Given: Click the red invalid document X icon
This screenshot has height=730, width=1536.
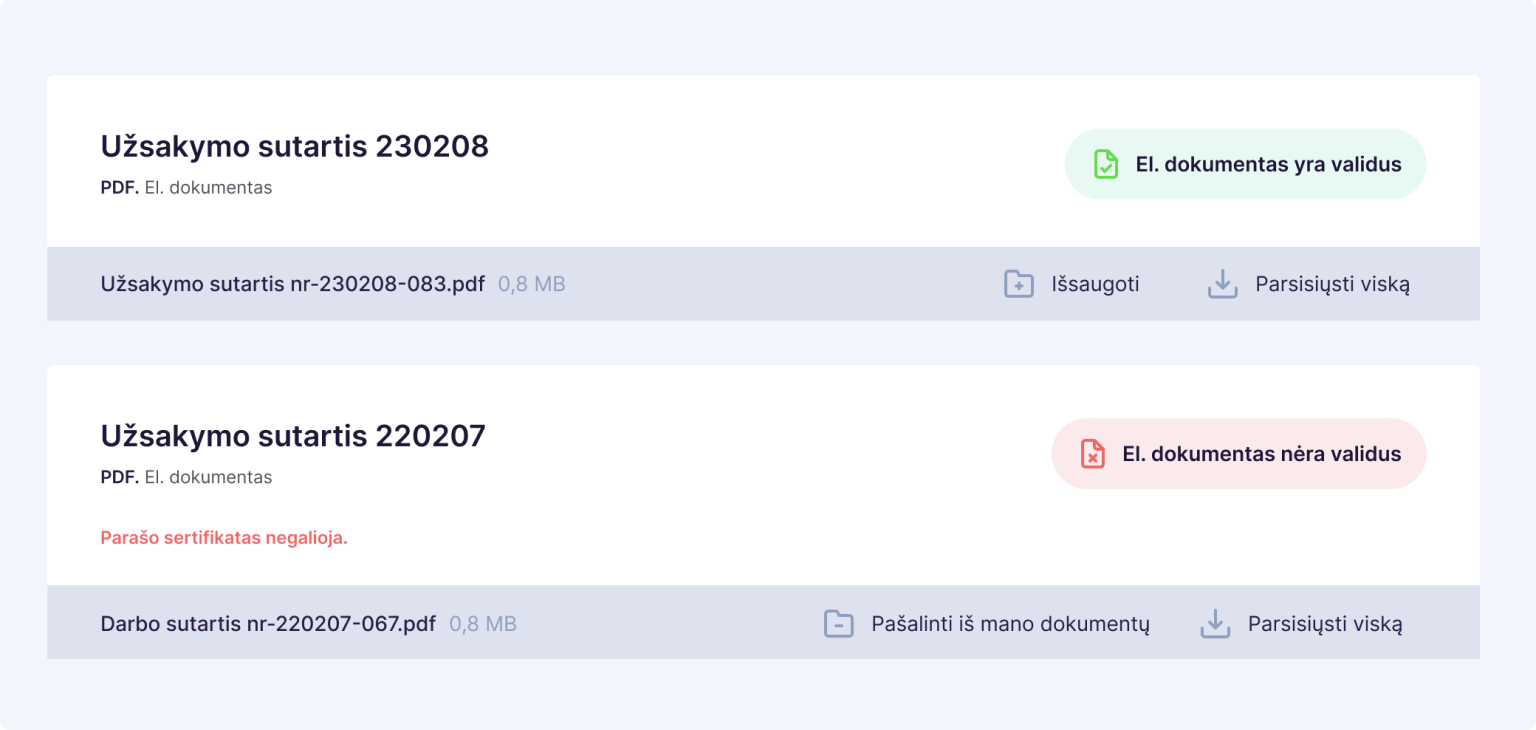Looking at the screenshot, I should (1093, 454).
